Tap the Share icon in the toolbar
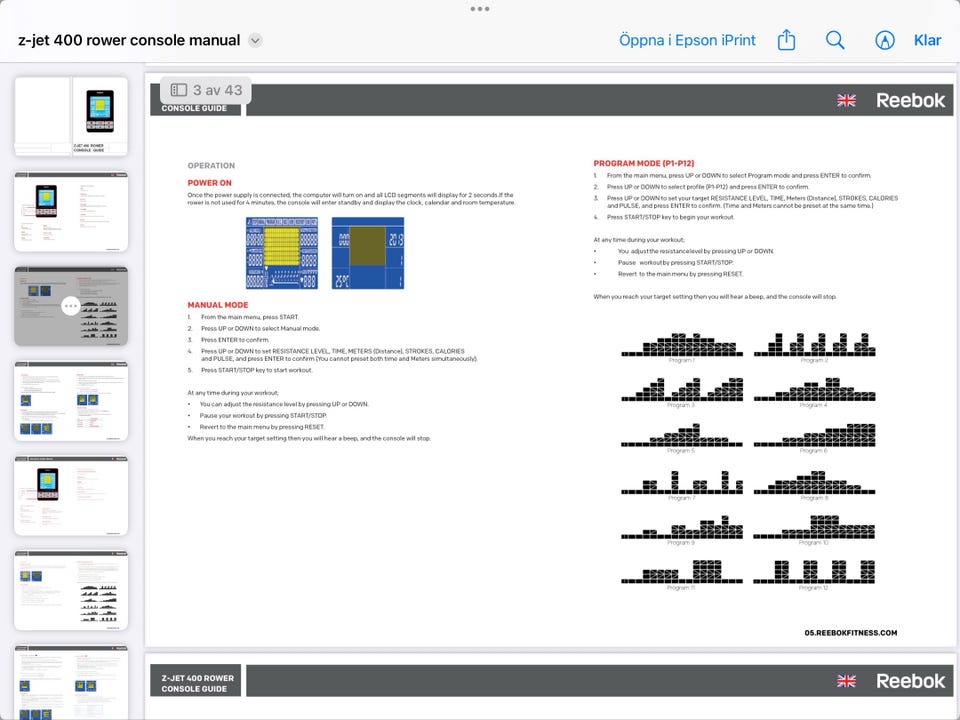Image resolution: width=960 pixels, height=720 pixels. [x=786, y=40]
